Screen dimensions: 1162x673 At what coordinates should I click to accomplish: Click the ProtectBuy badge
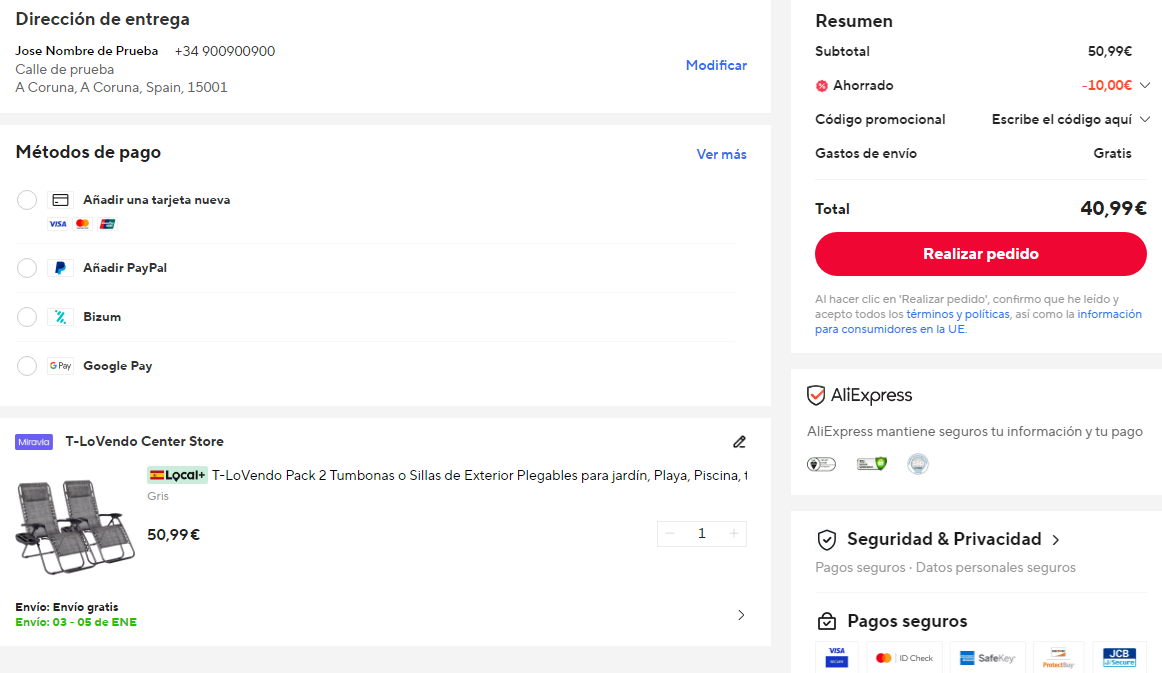1058,657
